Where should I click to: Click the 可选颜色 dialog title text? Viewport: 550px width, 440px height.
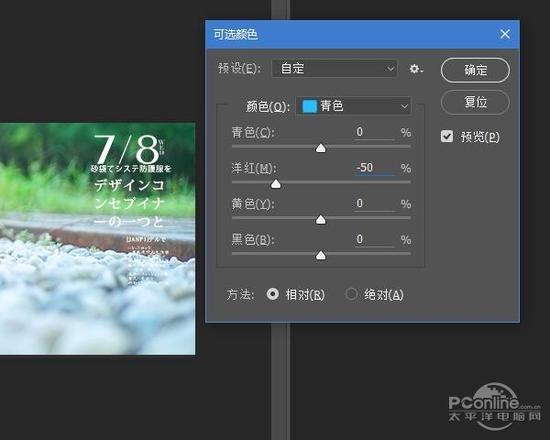[x=235, y=34]
